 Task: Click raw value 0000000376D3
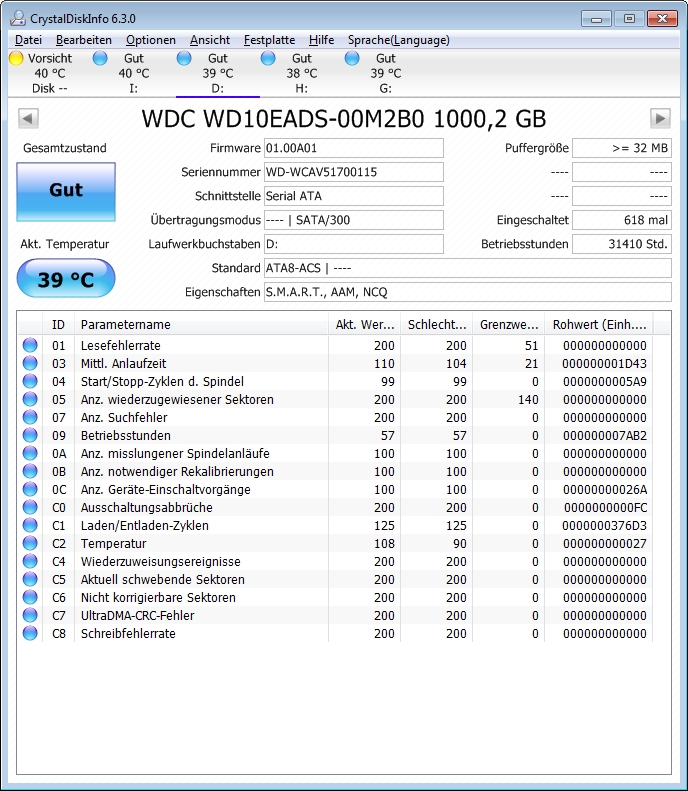pyautogui.click(x=604, y=526)
